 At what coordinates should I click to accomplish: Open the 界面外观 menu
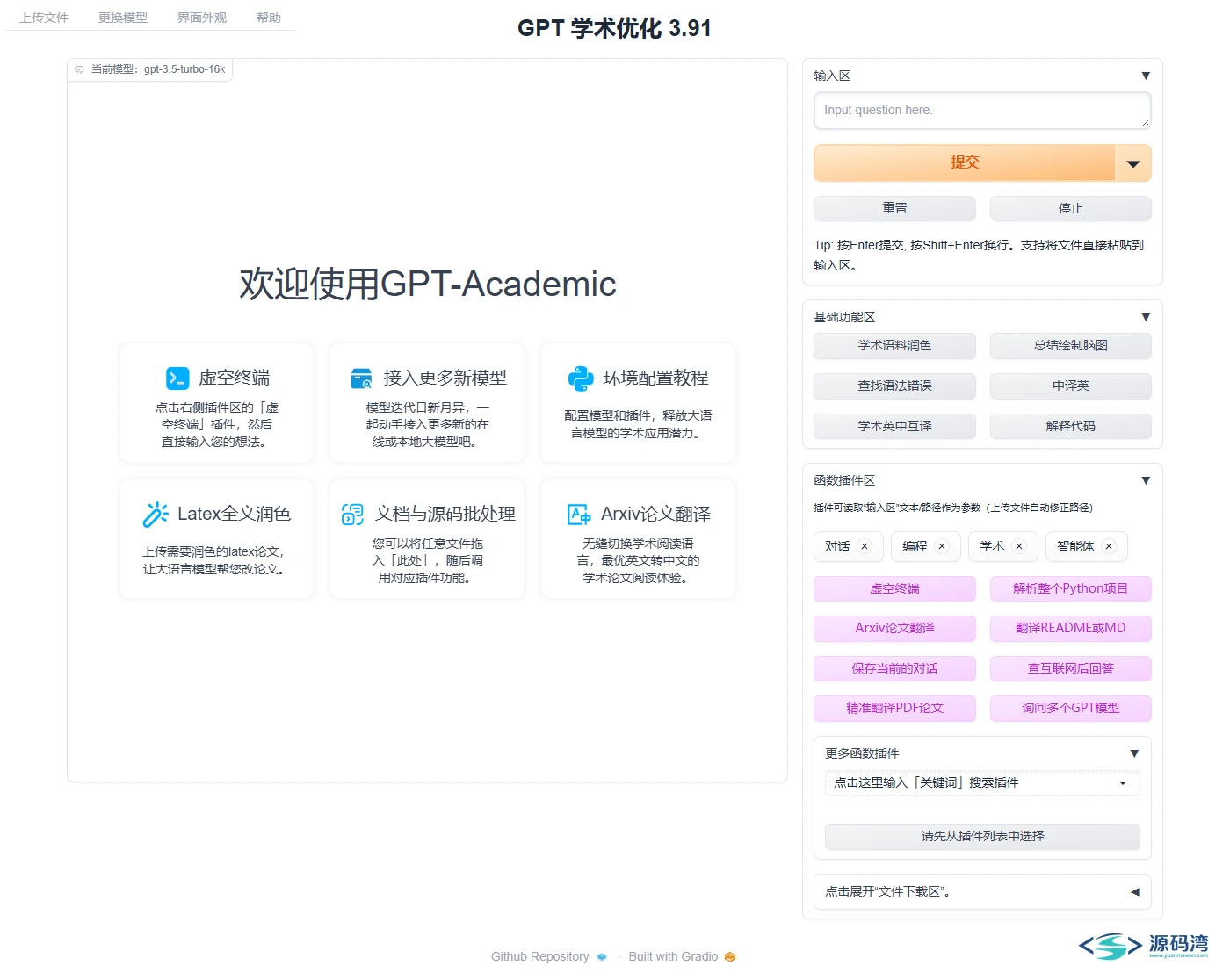202,18
